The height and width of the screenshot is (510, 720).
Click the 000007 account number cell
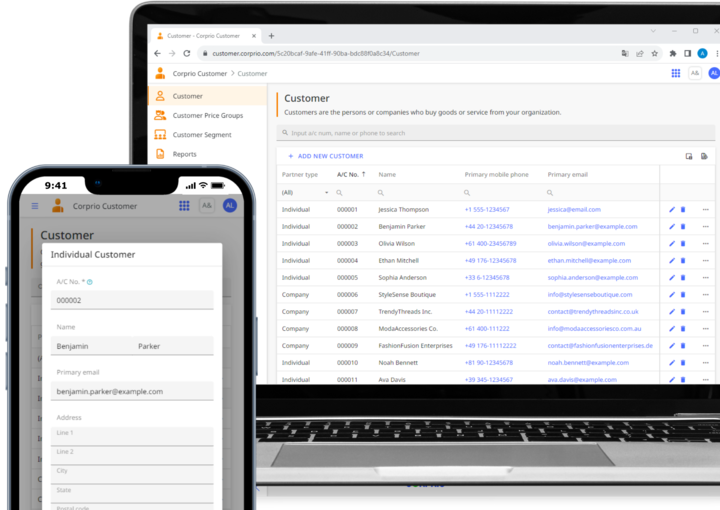347,312
